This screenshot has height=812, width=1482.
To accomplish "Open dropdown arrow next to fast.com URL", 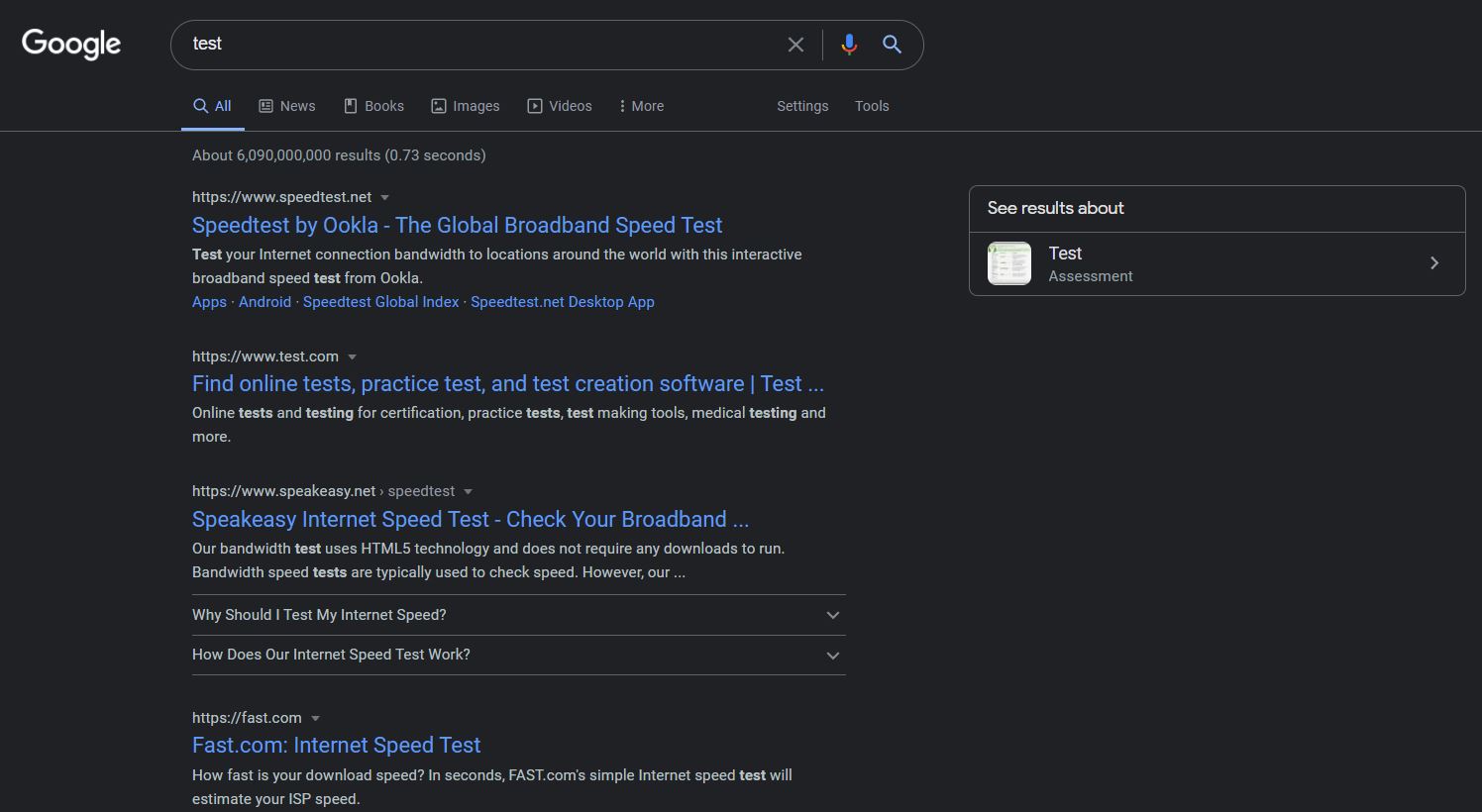I will point(315,718).
